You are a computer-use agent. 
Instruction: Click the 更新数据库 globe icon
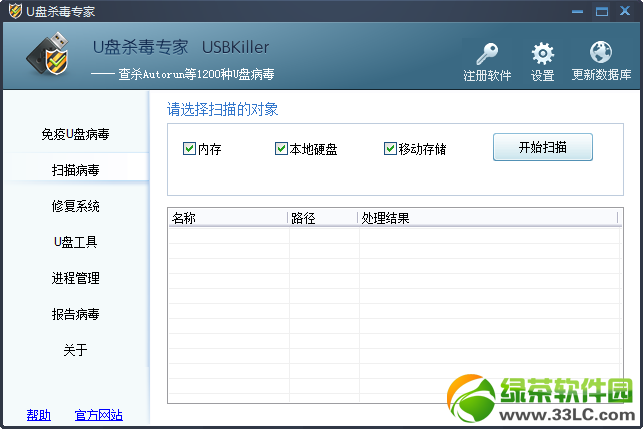tap(601, 52)
